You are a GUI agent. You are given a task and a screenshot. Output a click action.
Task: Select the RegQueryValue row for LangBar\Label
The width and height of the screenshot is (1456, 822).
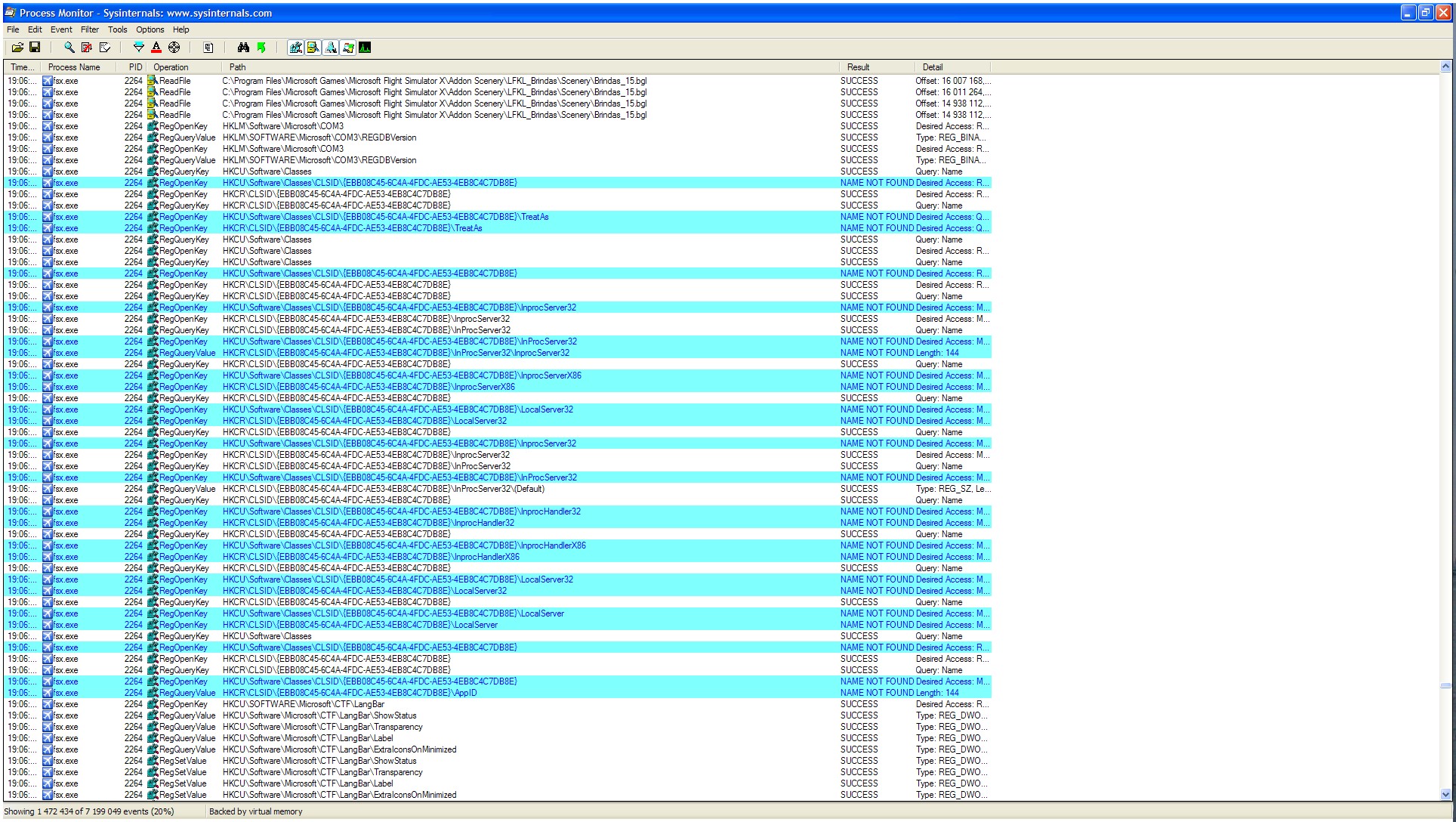coord(498,738)
